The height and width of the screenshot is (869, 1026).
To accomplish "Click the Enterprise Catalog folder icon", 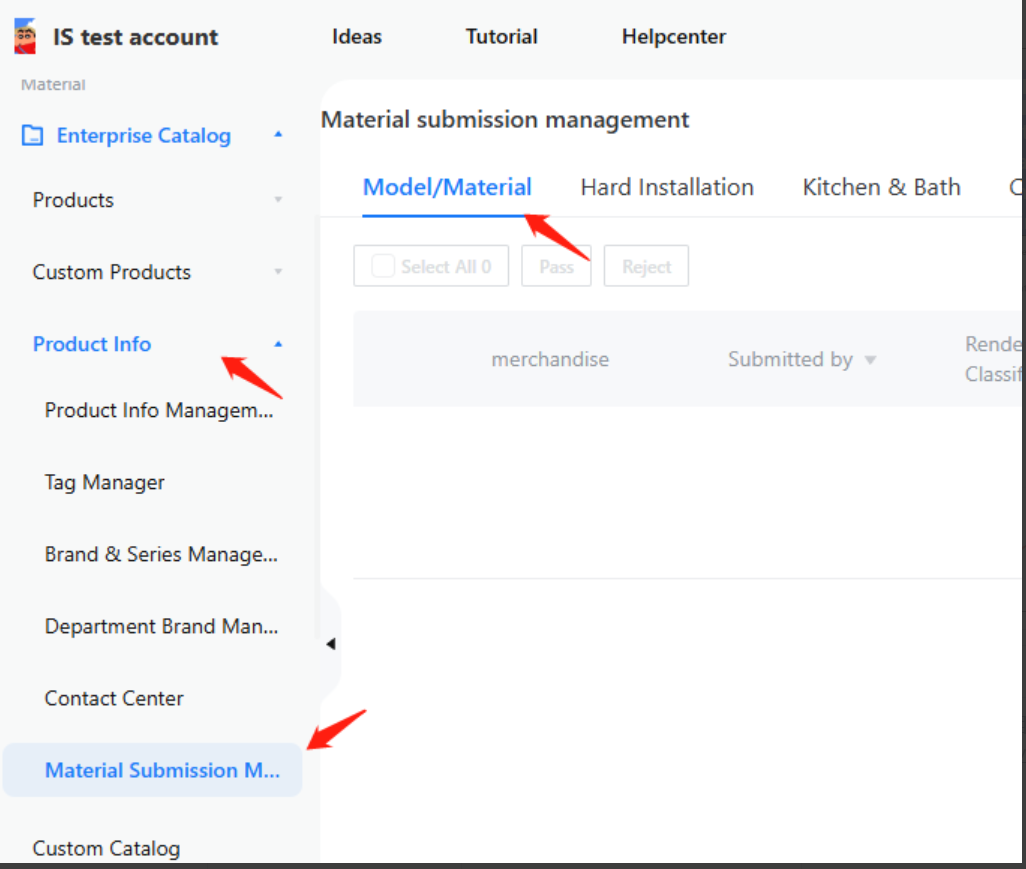I will [x=33, y=136].
